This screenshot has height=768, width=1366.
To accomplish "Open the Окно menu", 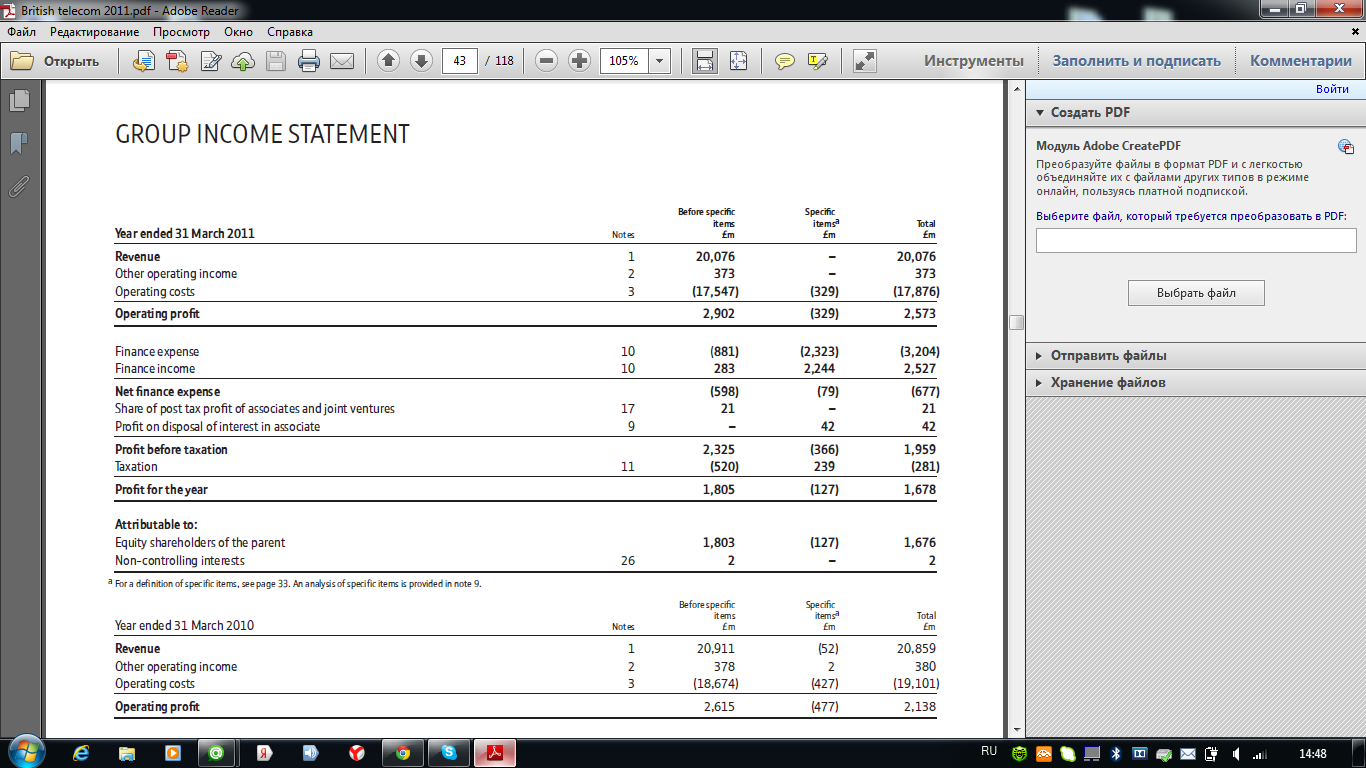I will [238, 32].
